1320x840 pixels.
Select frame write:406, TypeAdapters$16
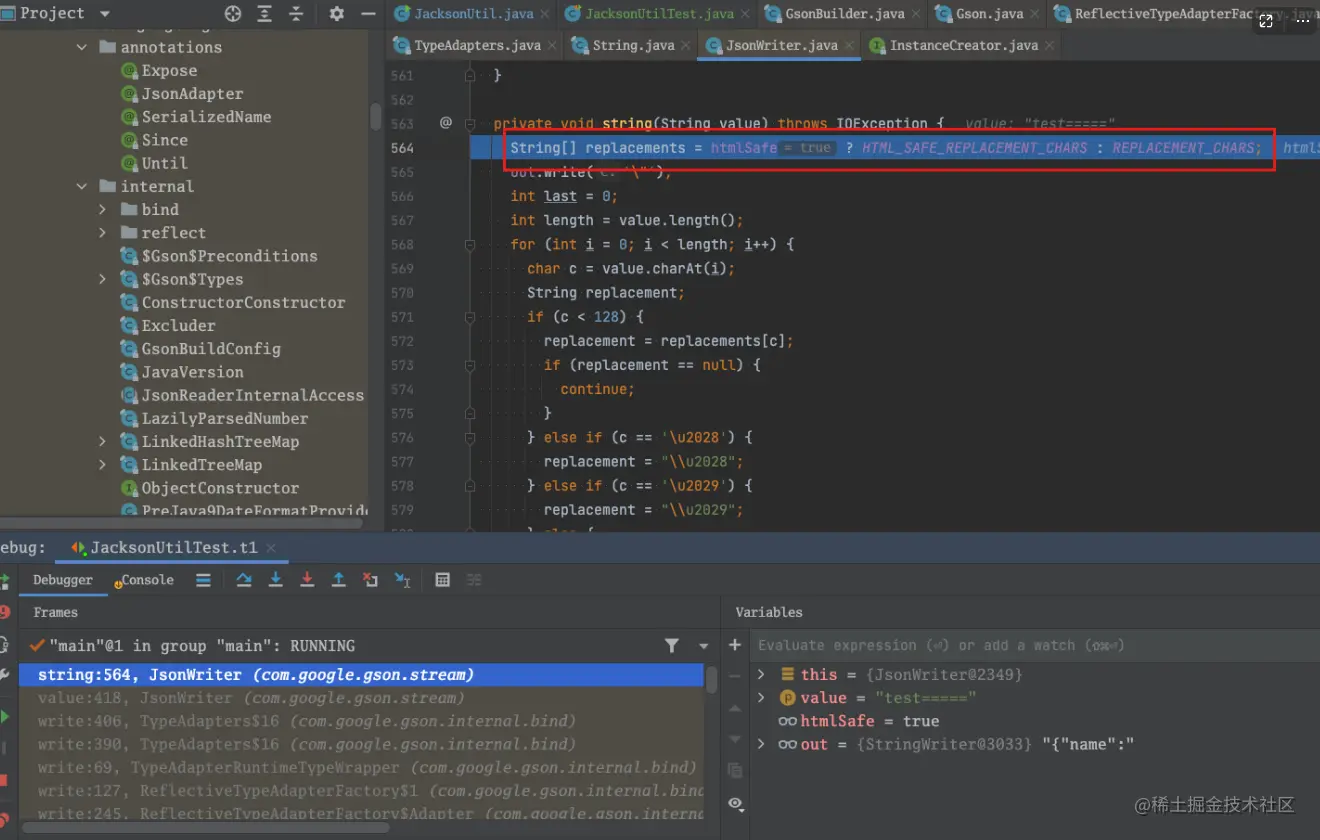tap(361, 721)
